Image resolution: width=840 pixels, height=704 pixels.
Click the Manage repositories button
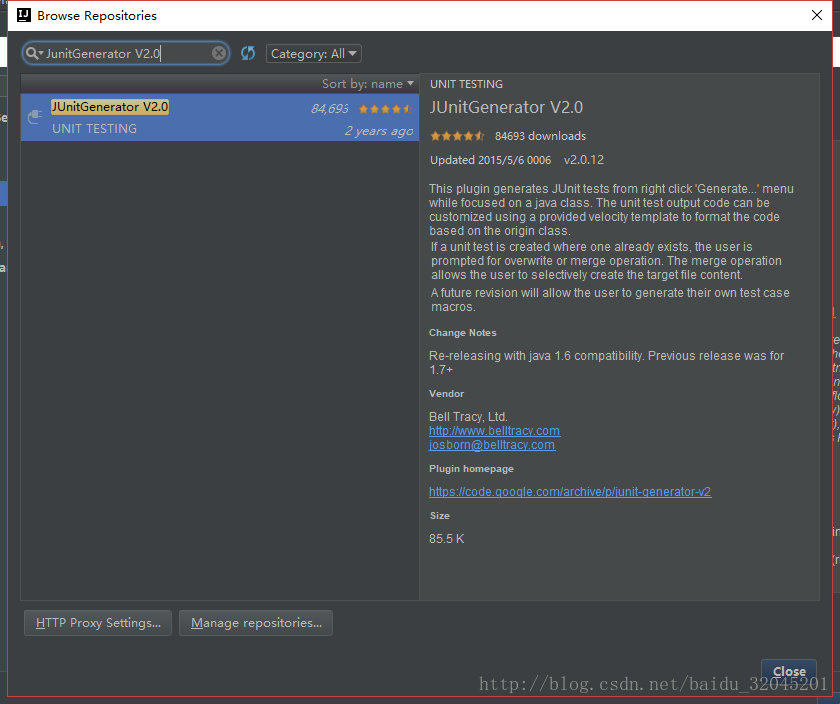tap(256, 623)
